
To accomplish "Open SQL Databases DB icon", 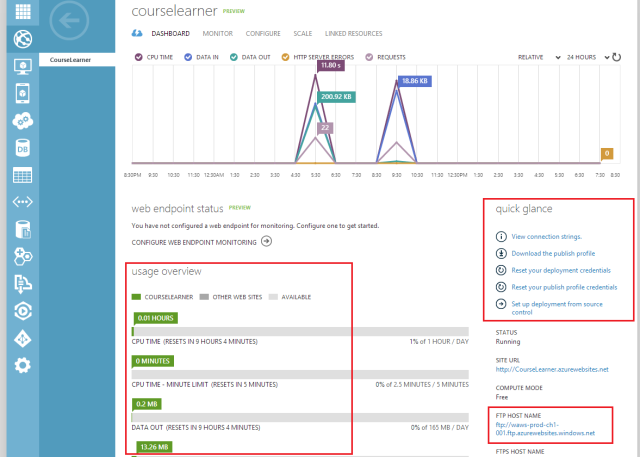I will (x=23, y=148).
